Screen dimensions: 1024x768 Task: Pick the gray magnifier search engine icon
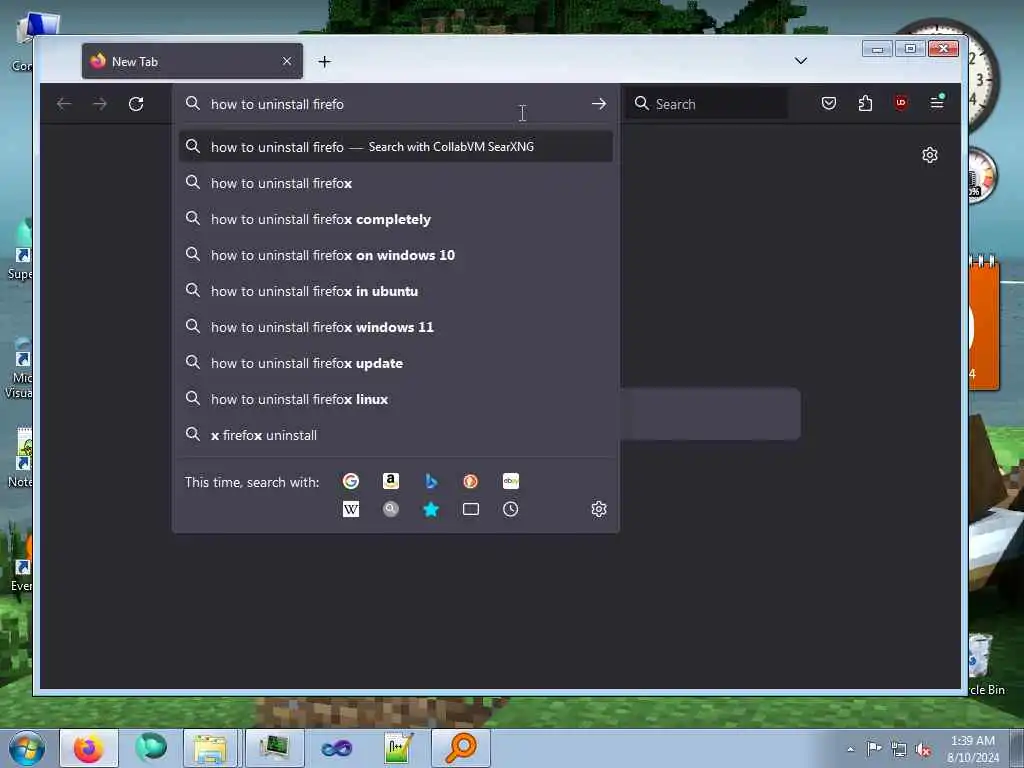pyautogui.click(x=391, y=509)
